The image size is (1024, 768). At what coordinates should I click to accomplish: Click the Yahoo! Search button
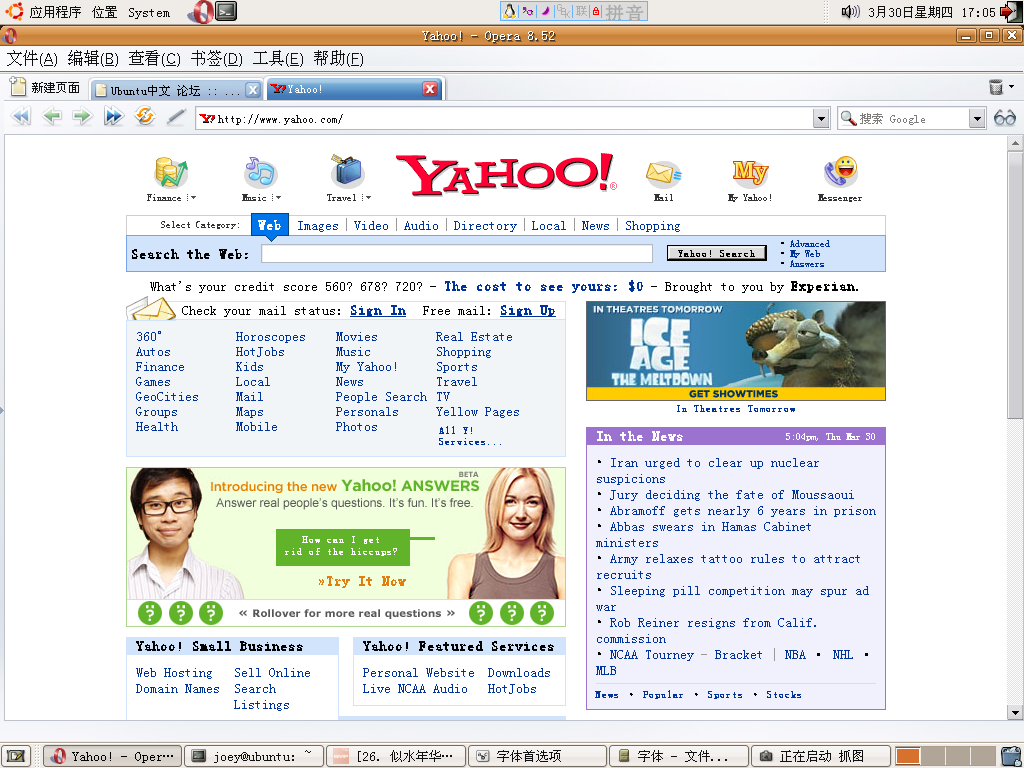pyautogui.click(x=716, y=253)
